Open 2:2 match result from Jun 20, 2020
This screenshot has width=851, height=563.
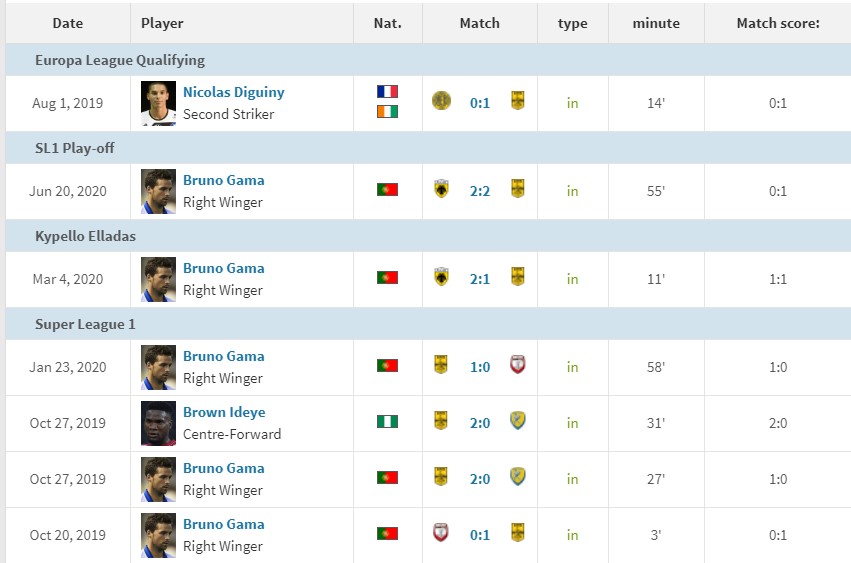tap(480, 191)
